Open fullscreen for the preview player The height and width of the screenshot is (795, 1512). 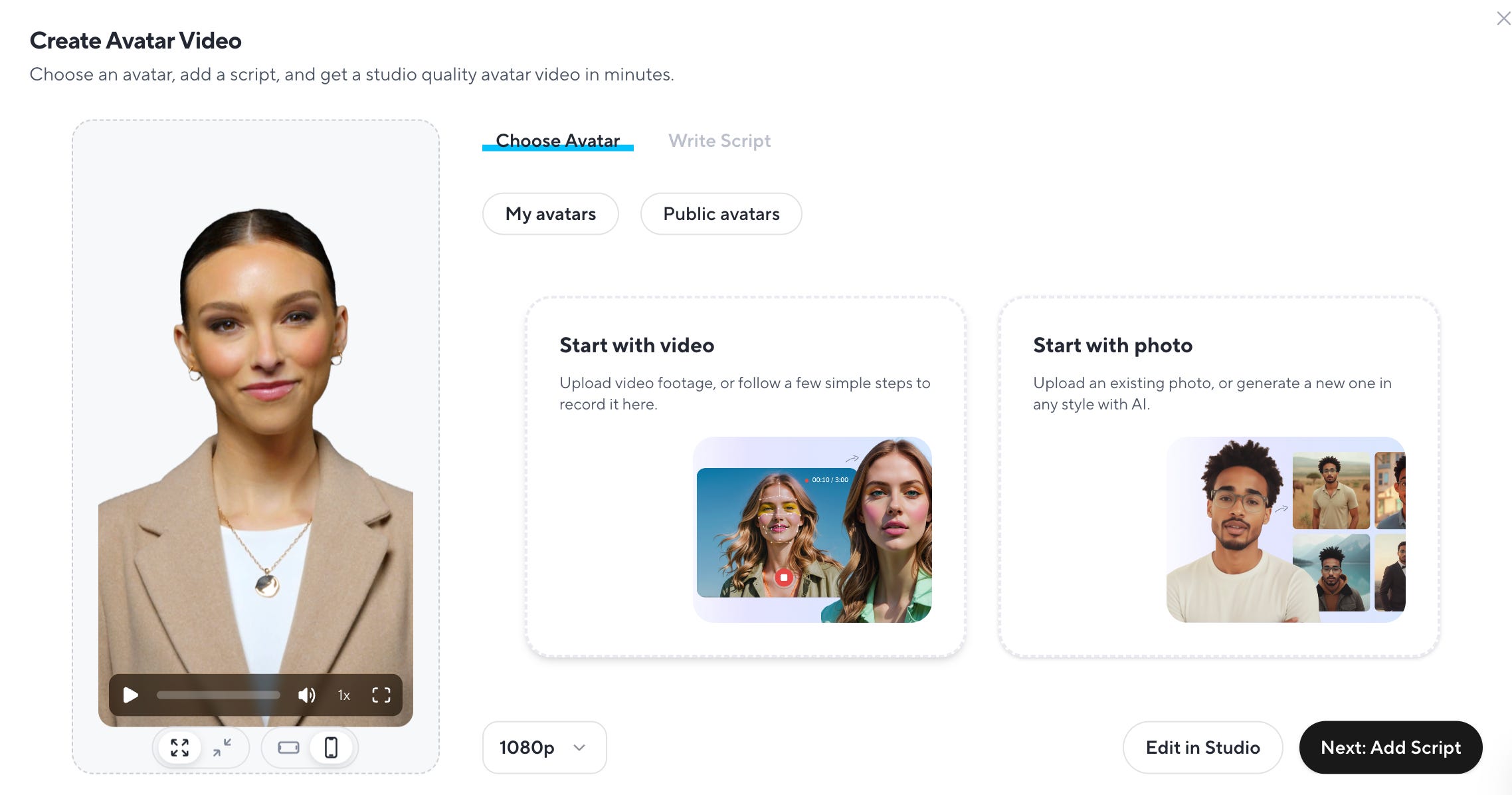pyautogui.click(x=381, y=695)
